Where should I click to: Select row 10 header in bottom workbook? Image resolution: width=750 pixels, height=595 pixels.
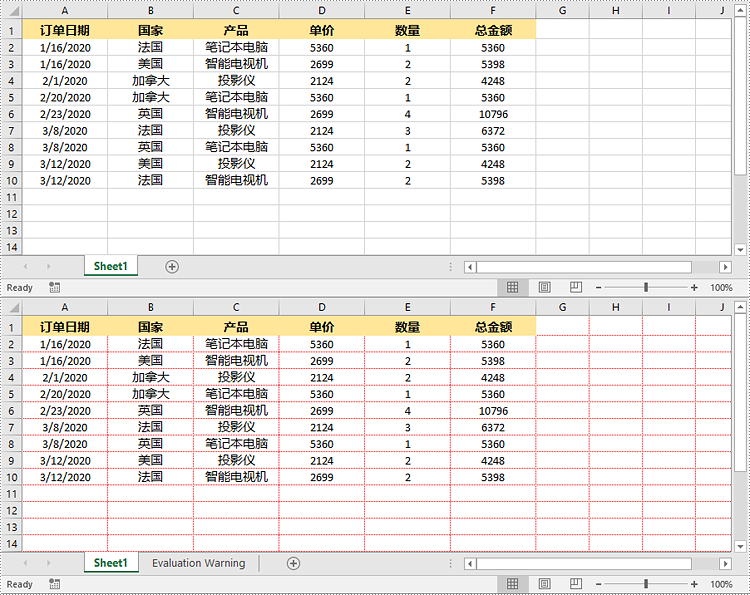click(x=11, y=477)
